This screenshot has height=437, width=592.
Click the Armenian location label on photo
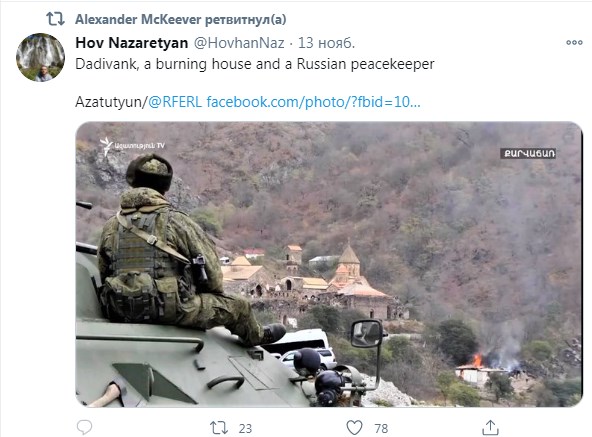(x=528, y=153)
